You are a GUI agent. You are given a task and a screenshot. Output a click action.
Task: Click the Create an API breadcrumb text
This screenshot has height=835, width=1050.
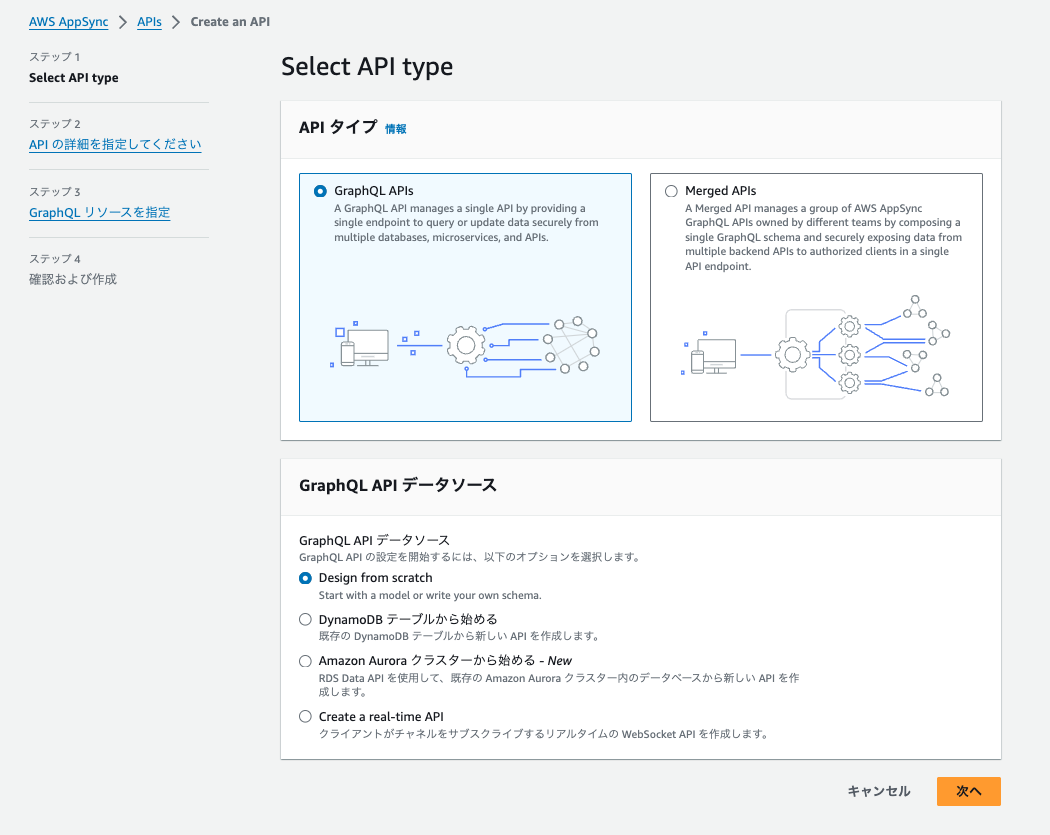pos(230,21)
